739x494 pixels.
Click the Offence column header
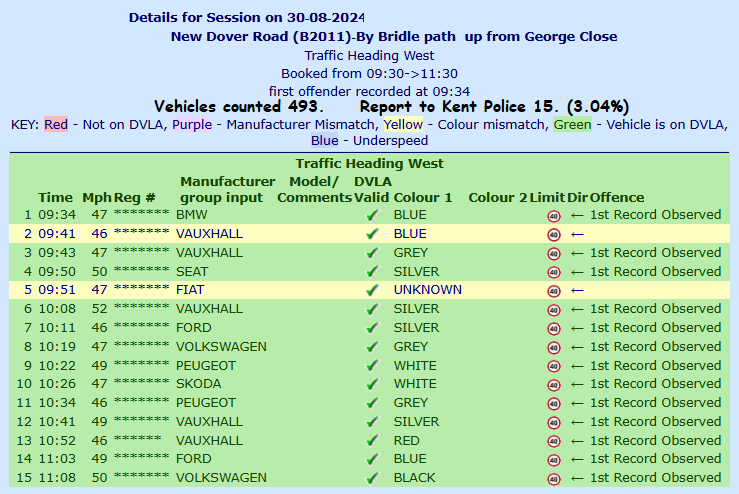tap(617, 198)
